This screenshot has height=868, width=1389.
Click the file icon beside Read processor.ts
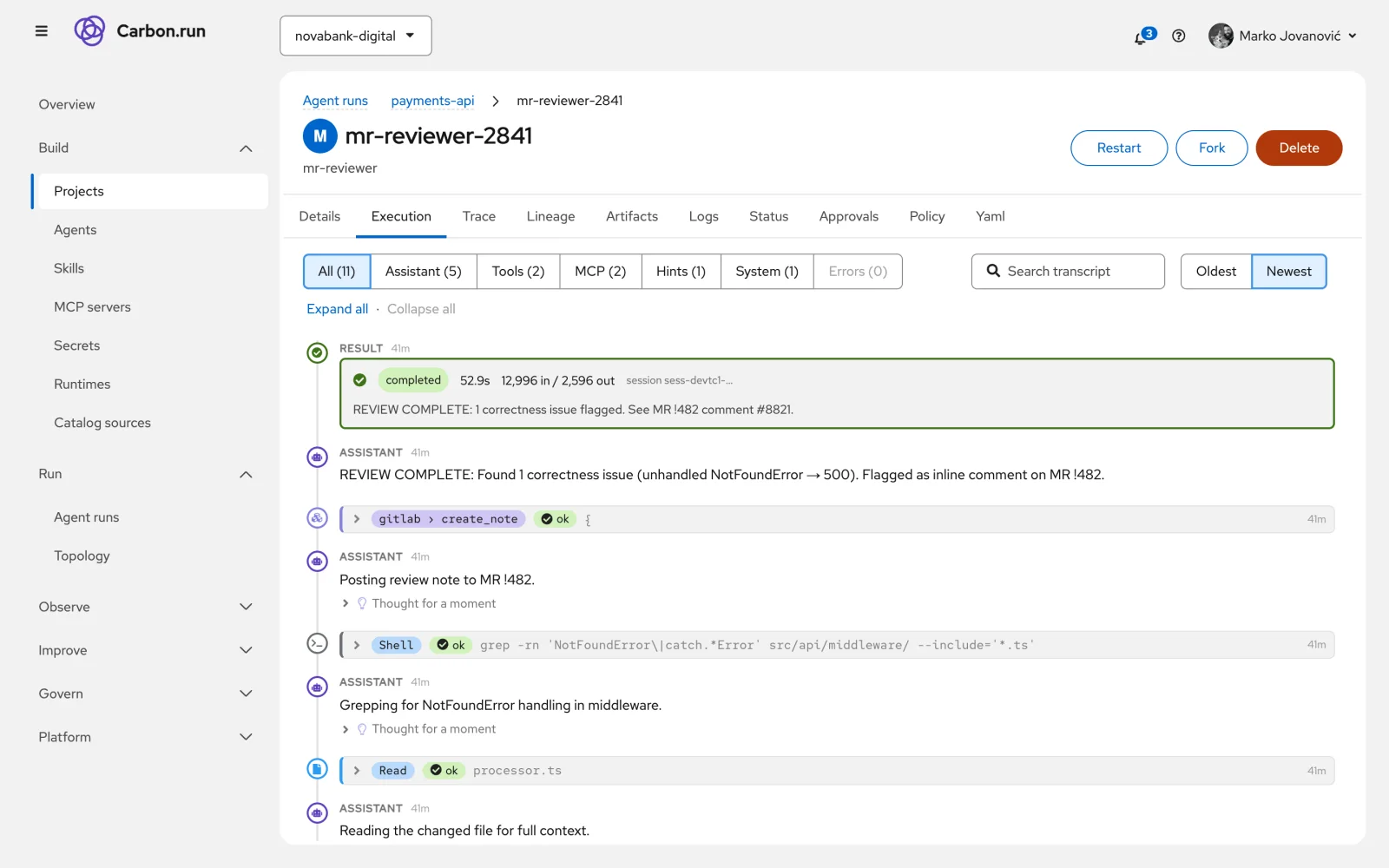pyautogui.click(x=317, y=769)
